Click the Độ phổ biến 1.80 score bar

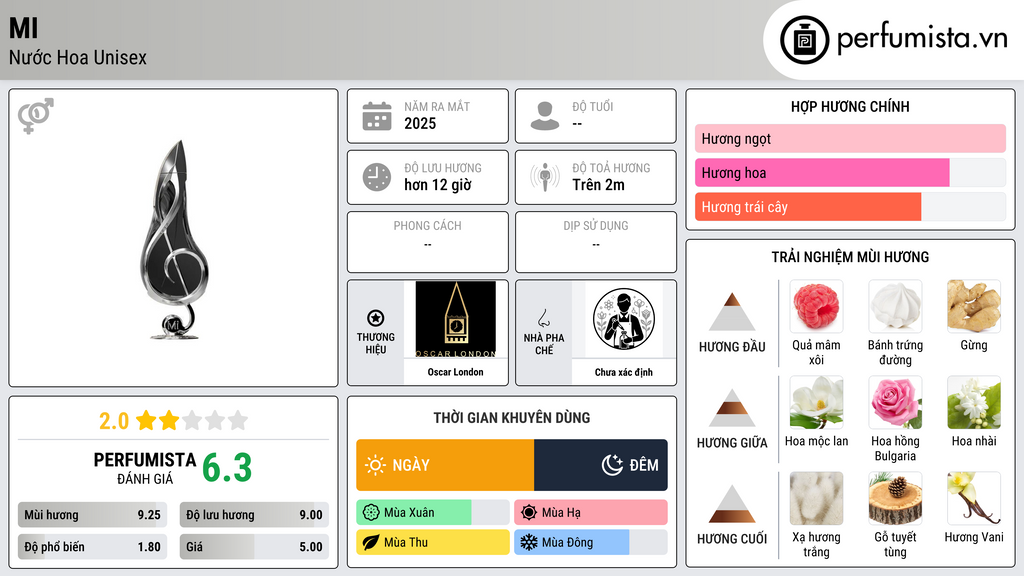point(92,547)
